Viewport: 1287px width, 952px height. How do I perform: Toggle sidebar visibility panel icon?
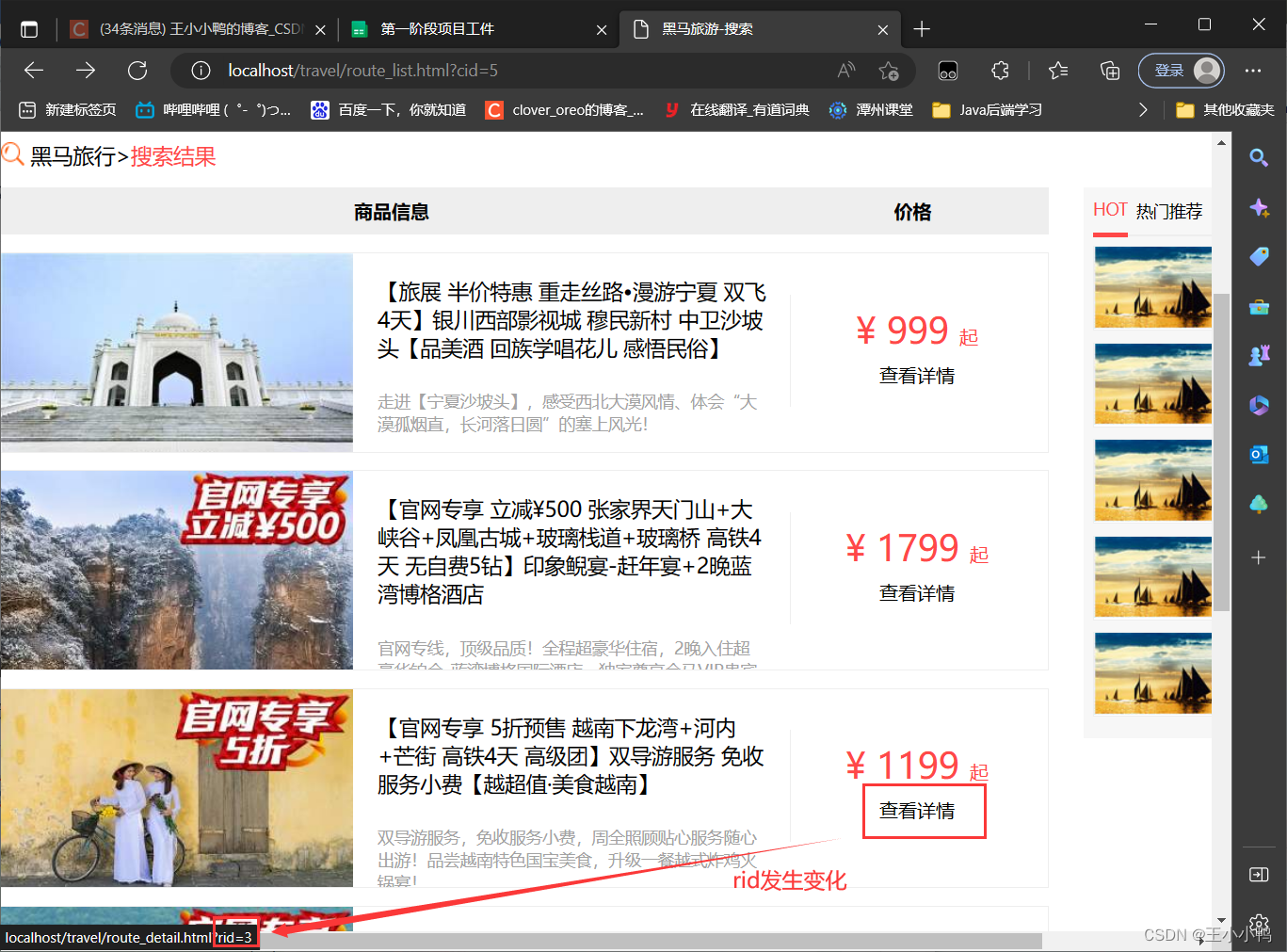coord(1259,875)
